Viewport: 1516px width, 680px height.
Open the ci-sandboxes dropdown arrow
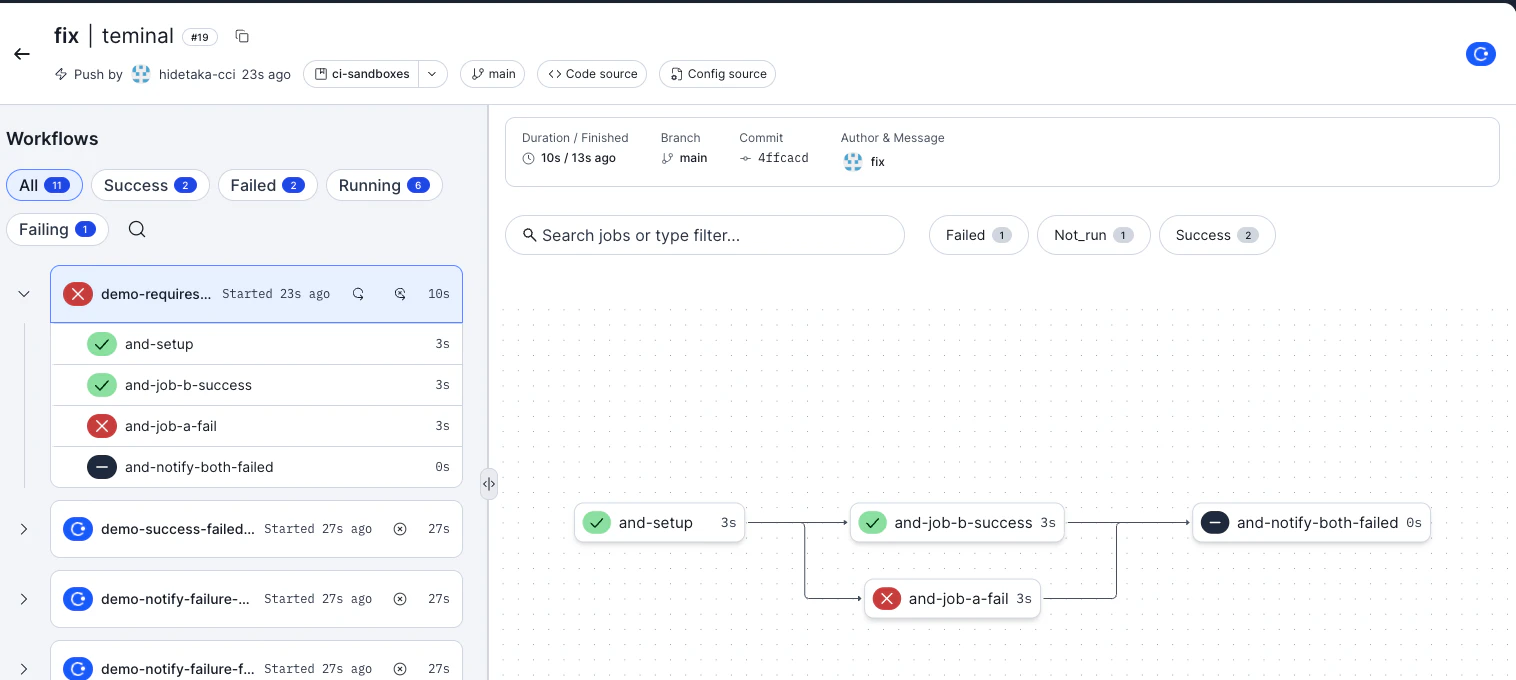[432, 74]
